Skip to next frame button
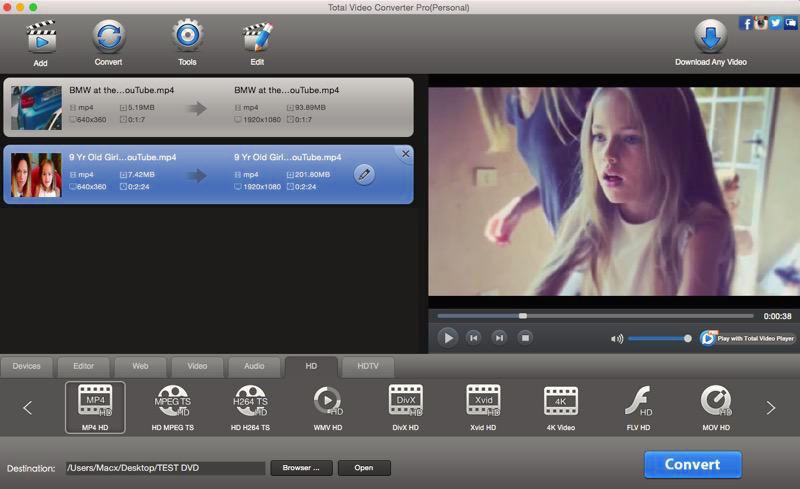Image resolution: width=800 pixels, height=489 pixels. click(499, 337)
